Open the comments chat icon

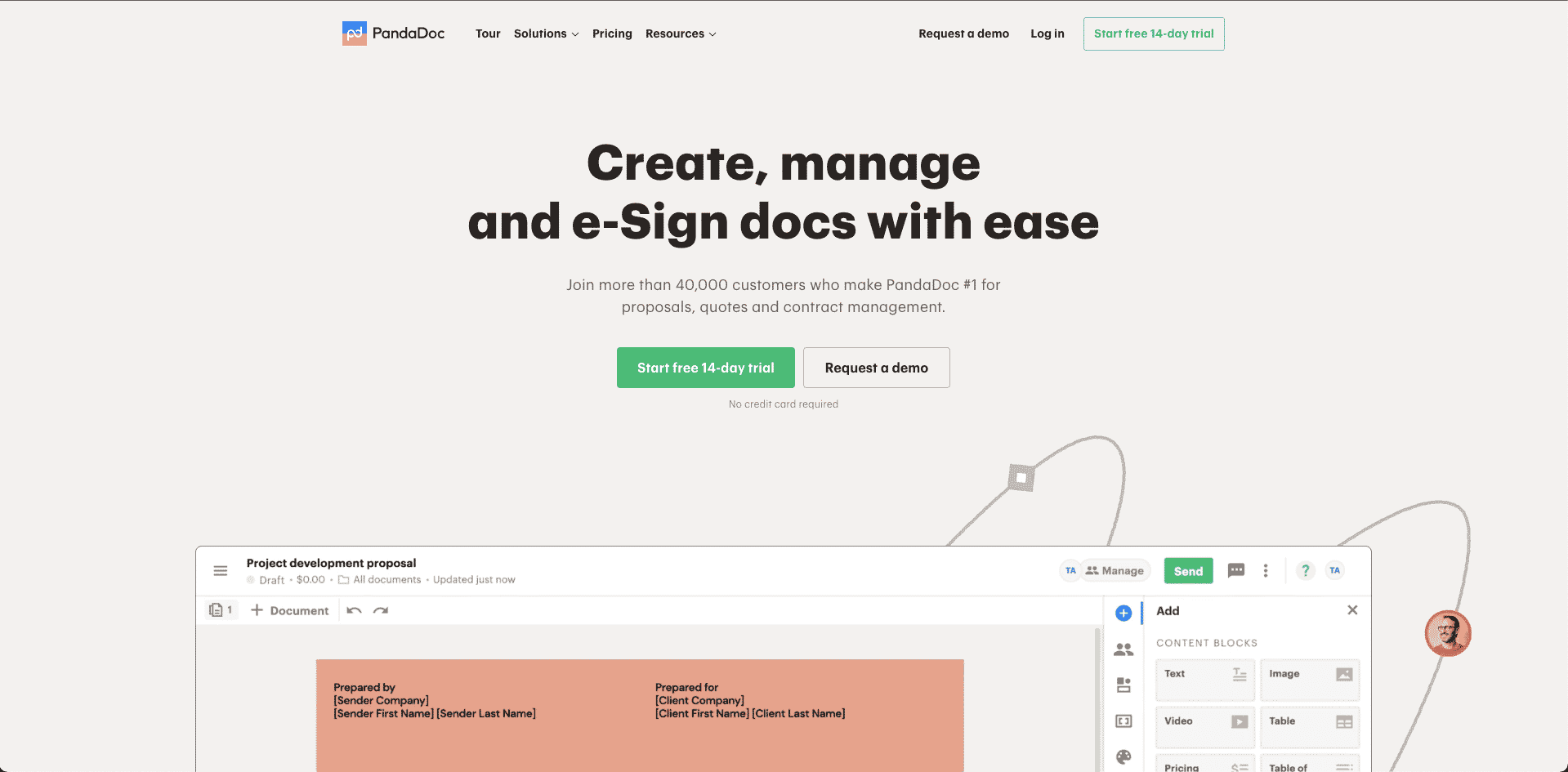(1236, 570)
